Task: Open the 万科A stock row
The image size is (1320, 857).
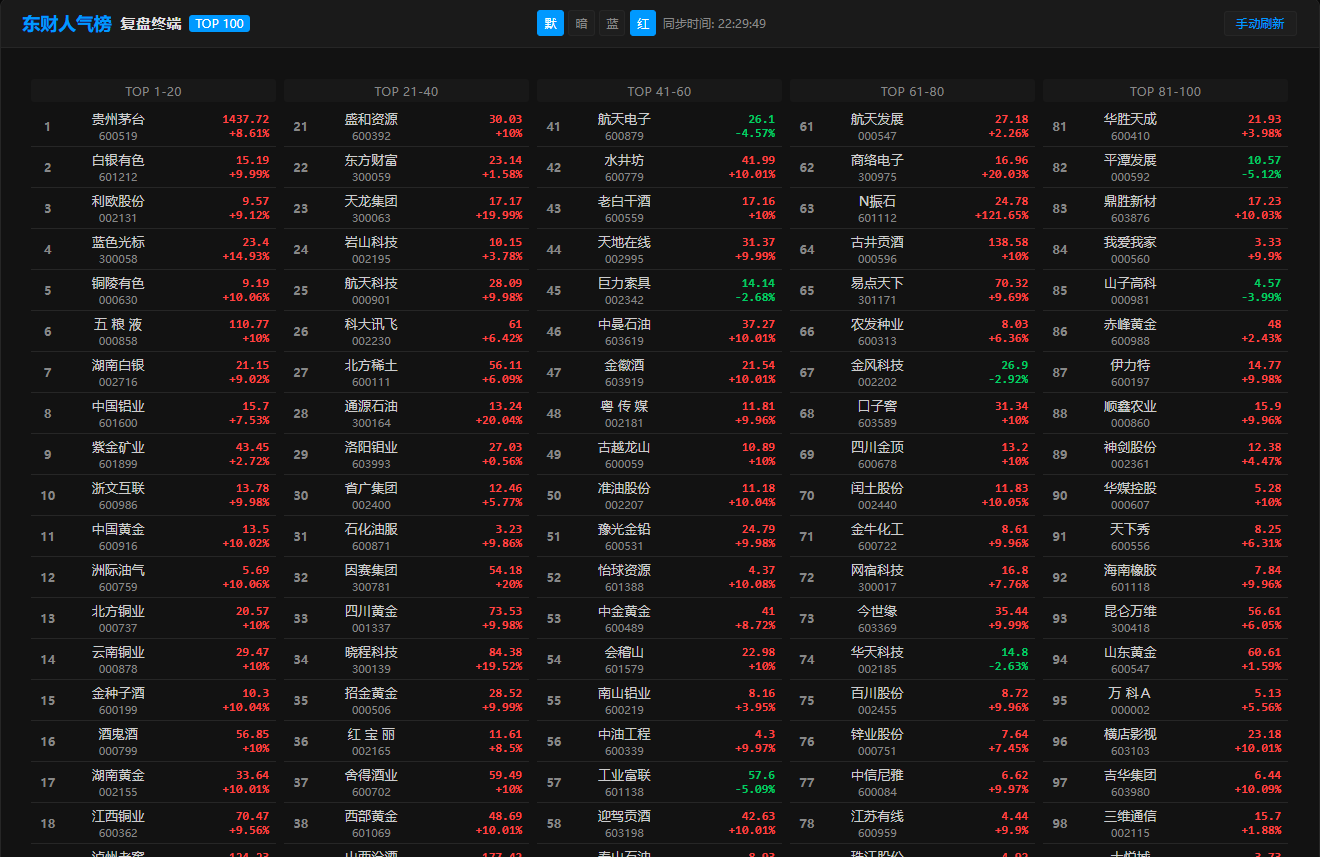Action: 1165,700
